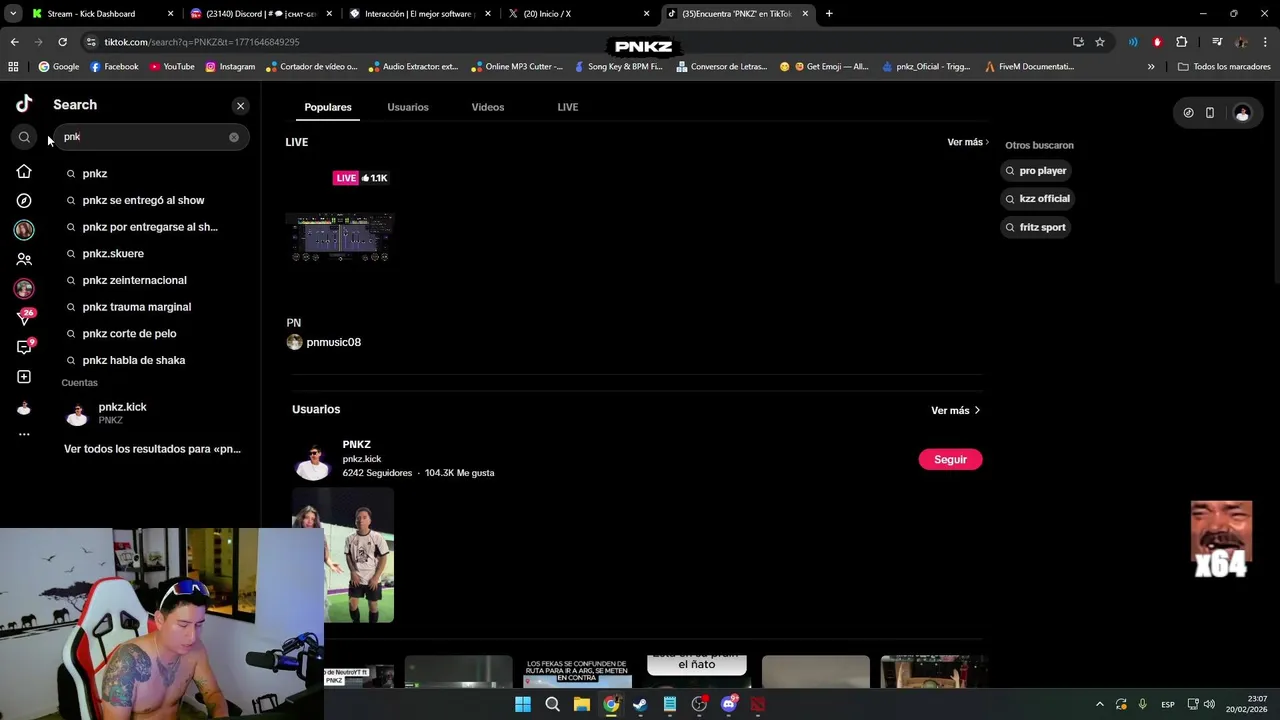Click the blue sound-wave extension icon

(1133, 42)
